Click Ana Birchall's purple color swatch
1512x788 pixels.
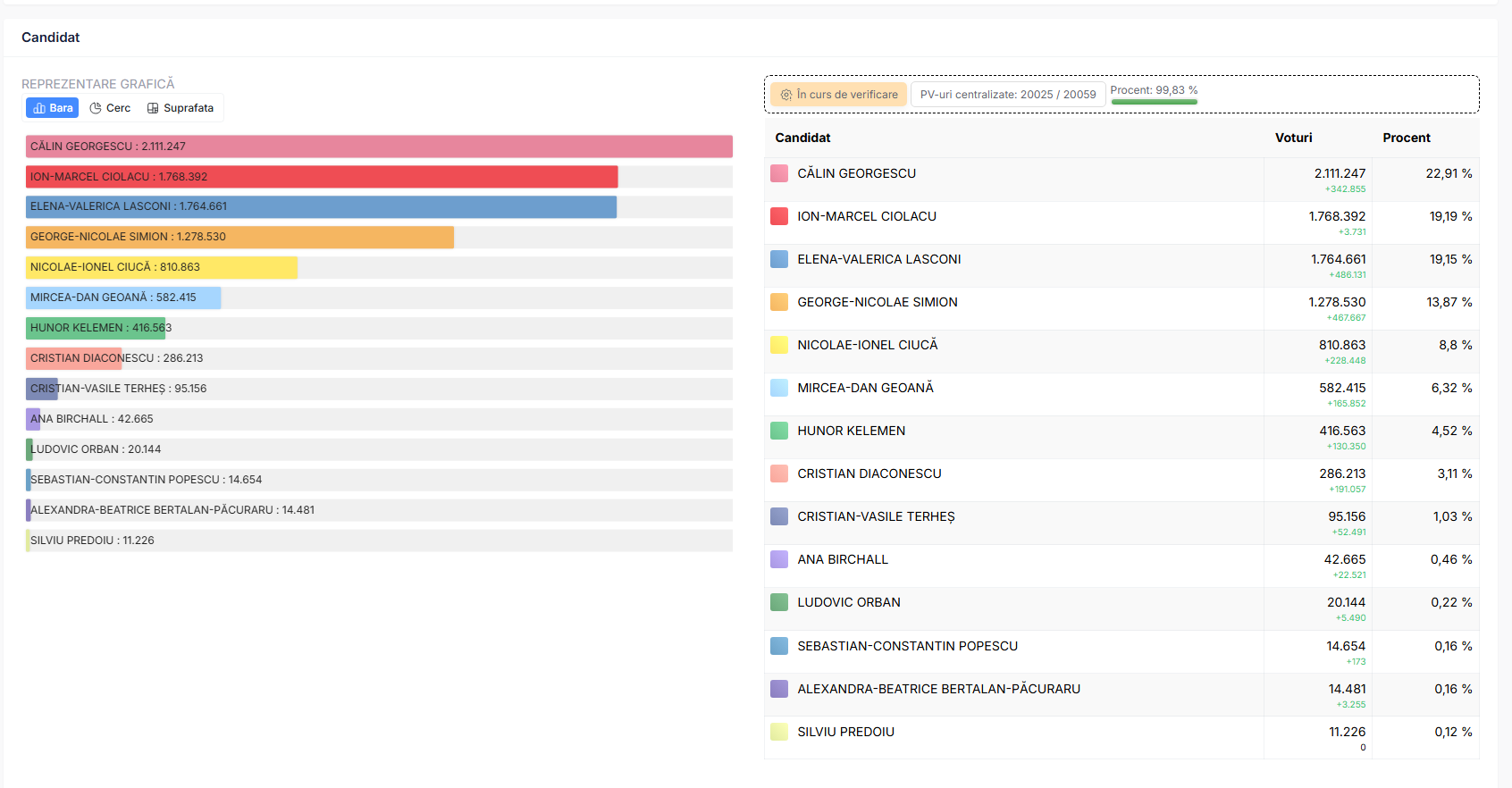tap(779, 559)
